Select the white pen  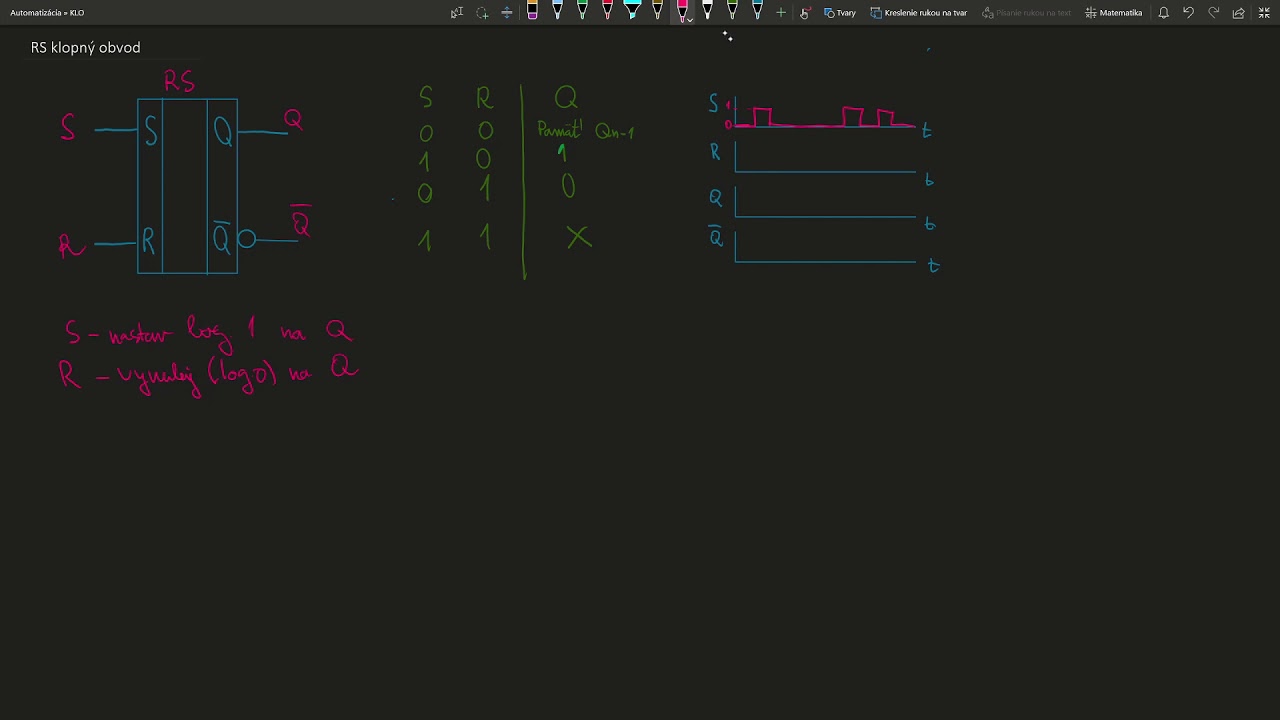click(707, 11)
